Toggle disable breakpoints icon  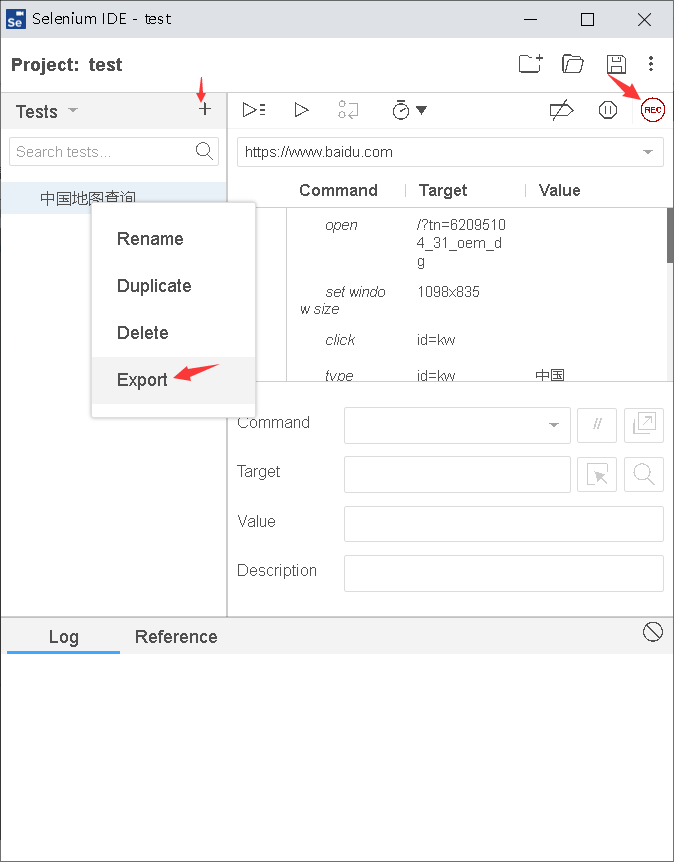coord(561,110)
